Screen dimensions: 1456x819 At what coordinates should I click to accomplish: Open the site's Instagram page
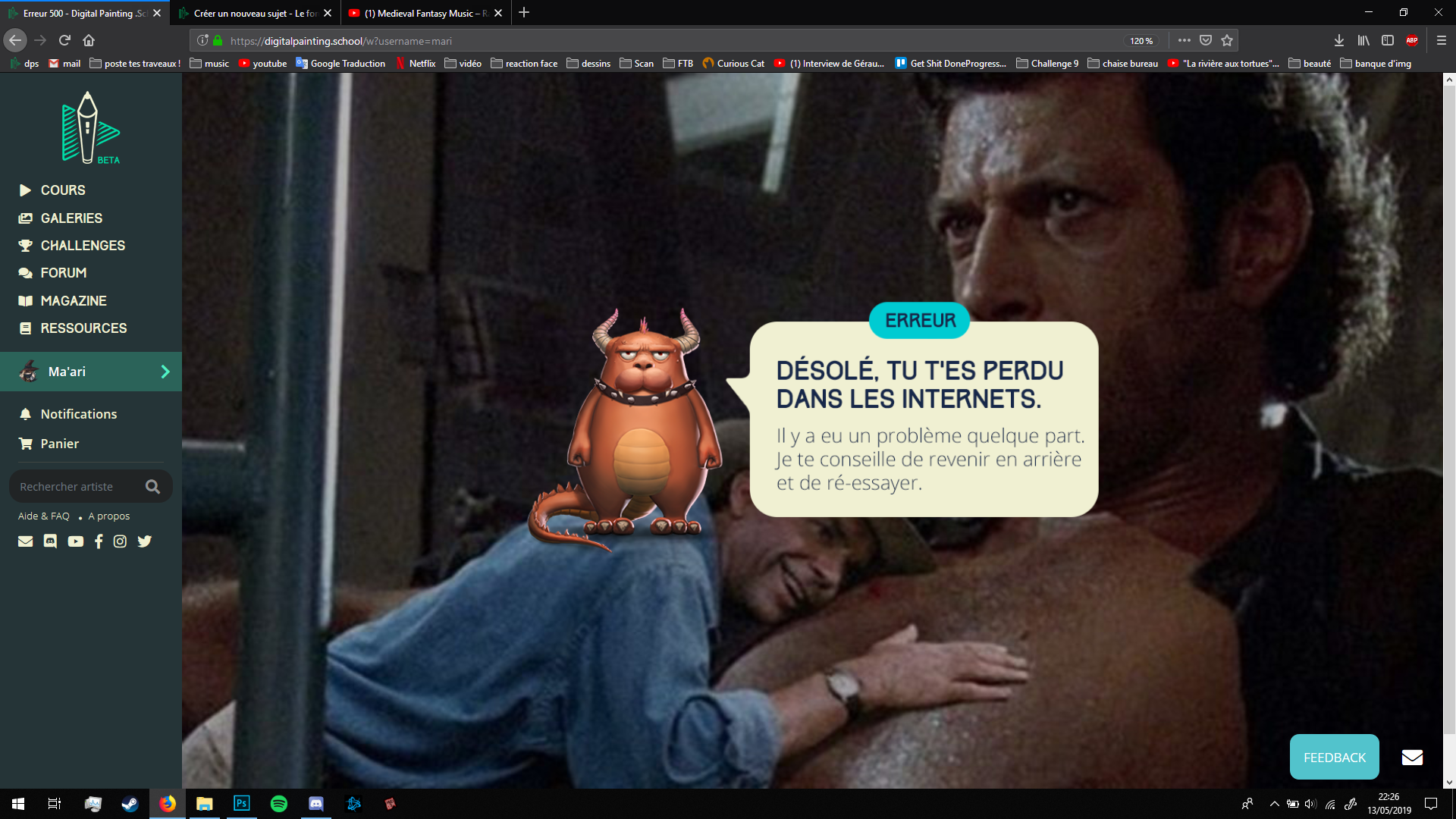(120, 541)
